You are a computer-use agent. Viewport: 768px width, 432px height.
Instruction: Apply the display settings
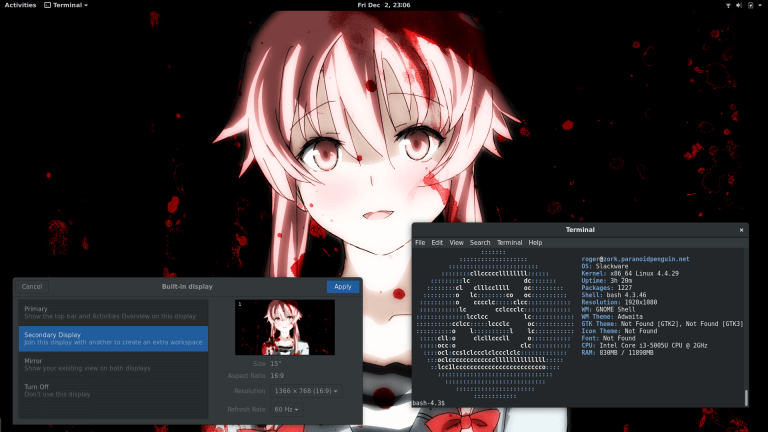pos(343,287)
